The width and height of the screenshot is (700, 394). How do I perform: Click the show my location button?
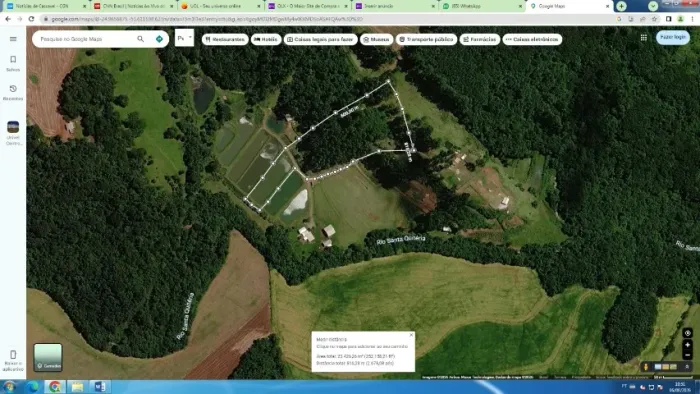[687, 333]
